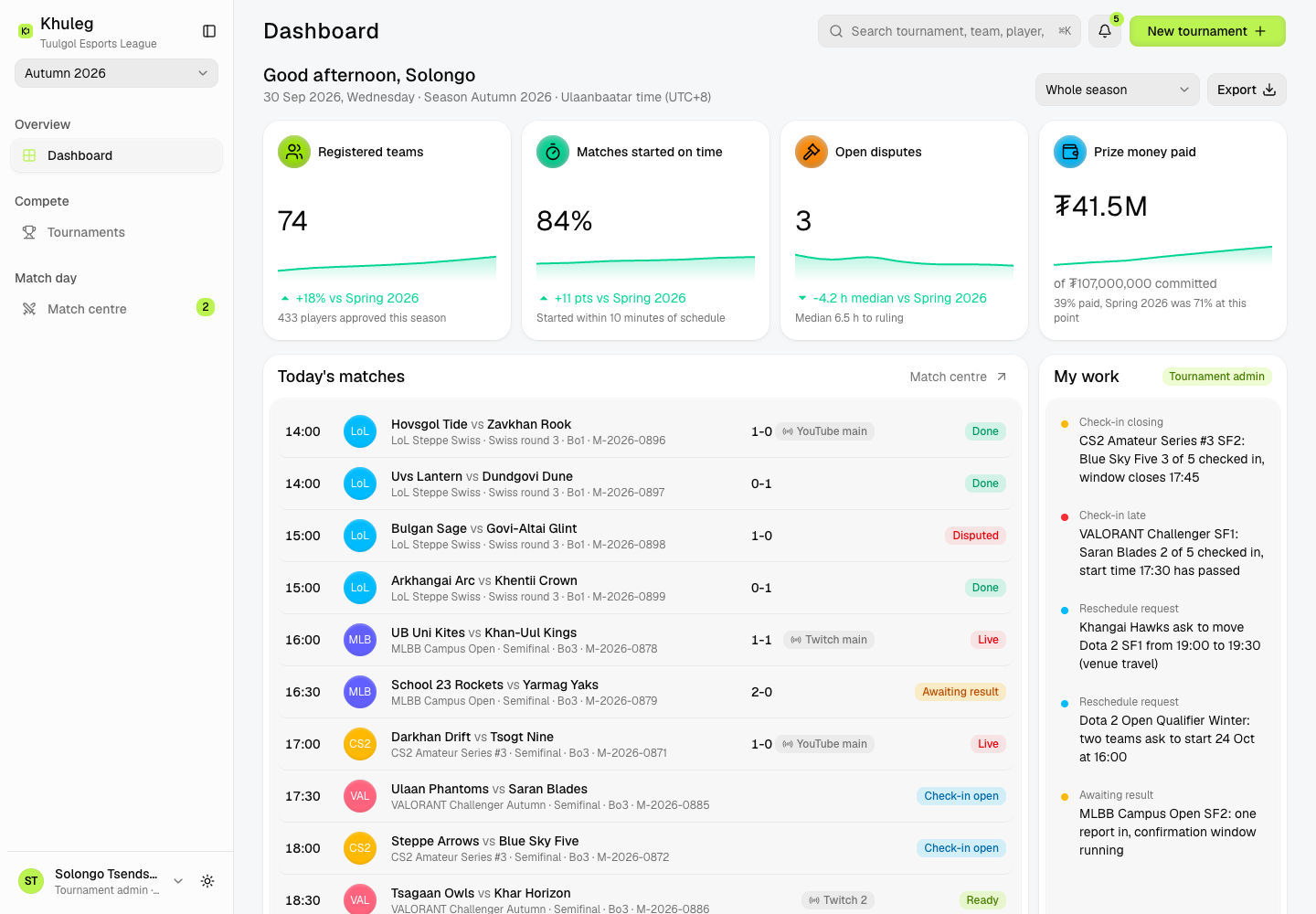Select Arkhangai Arc vs Khentii Crown match
This screenshot has width=1316, height=914.
(x=643, y=588)
